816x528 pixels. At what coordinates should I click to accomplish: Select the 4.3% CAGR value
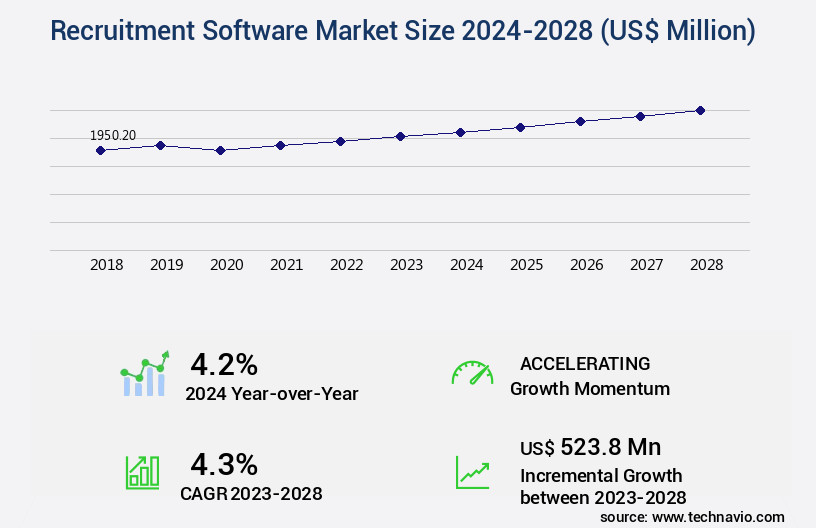click(224, 464)
